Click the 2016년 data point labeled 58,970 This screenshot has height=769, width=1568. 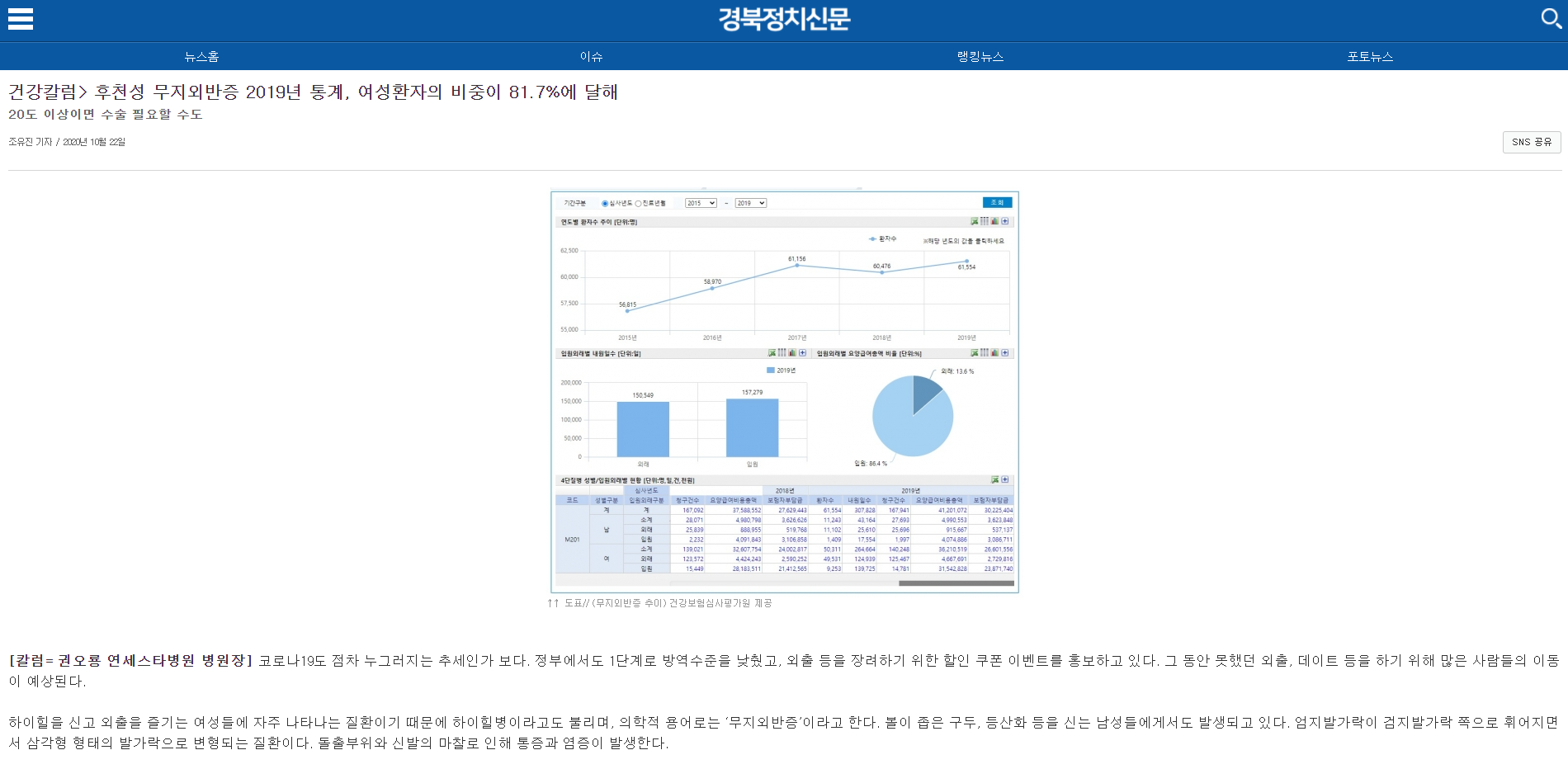pos(712,288)
